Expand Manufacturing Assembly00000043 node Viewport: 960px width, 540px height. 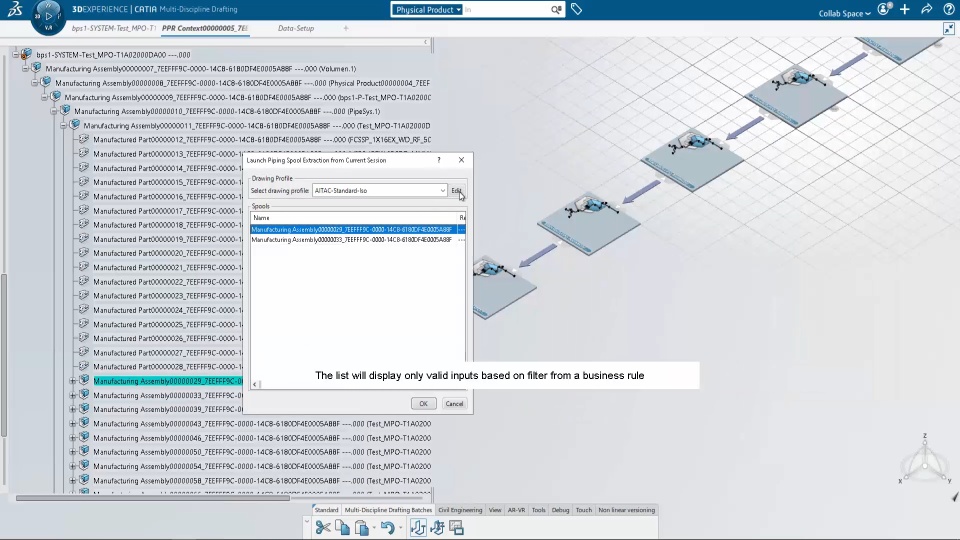point(73,424)
